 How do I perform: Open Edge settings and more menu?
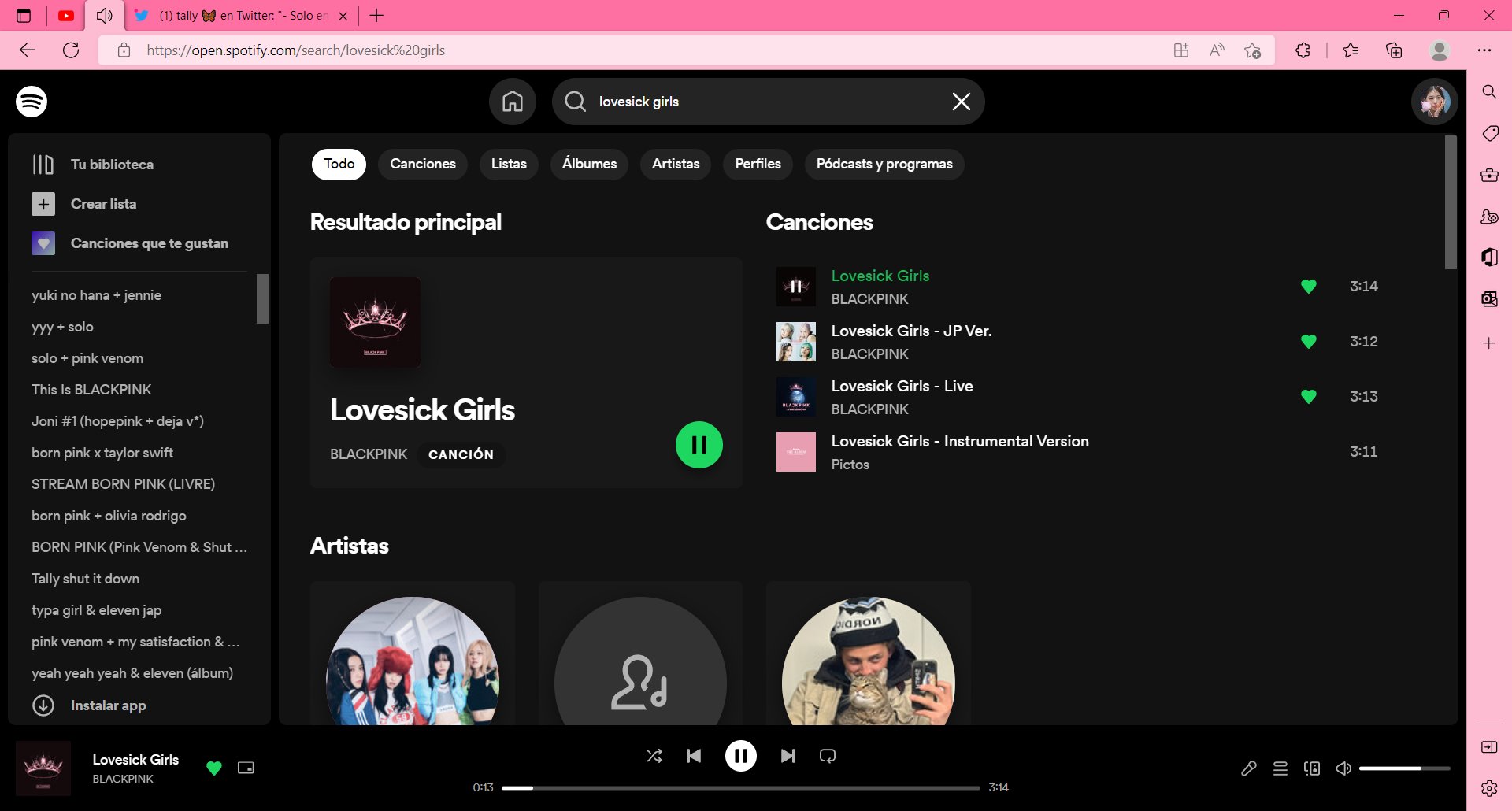click(1484, 50)
